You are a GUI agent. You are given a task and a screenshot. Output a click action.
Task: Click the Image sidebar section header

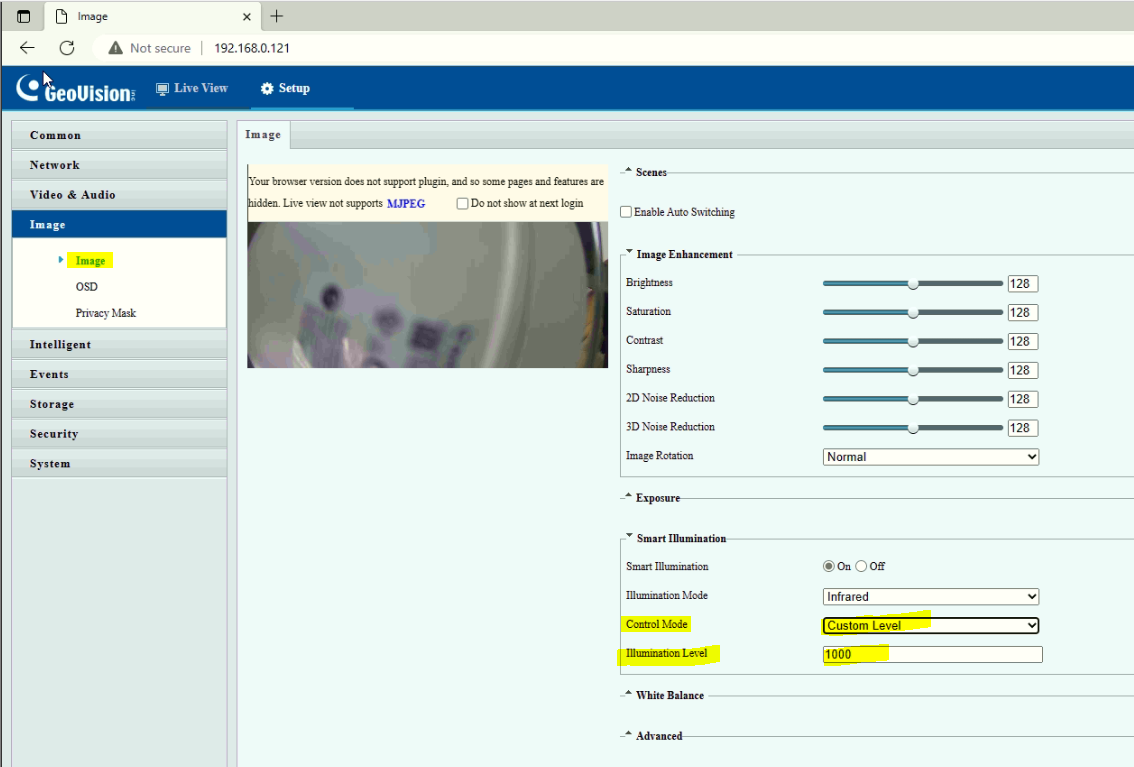tap(119, 224)
